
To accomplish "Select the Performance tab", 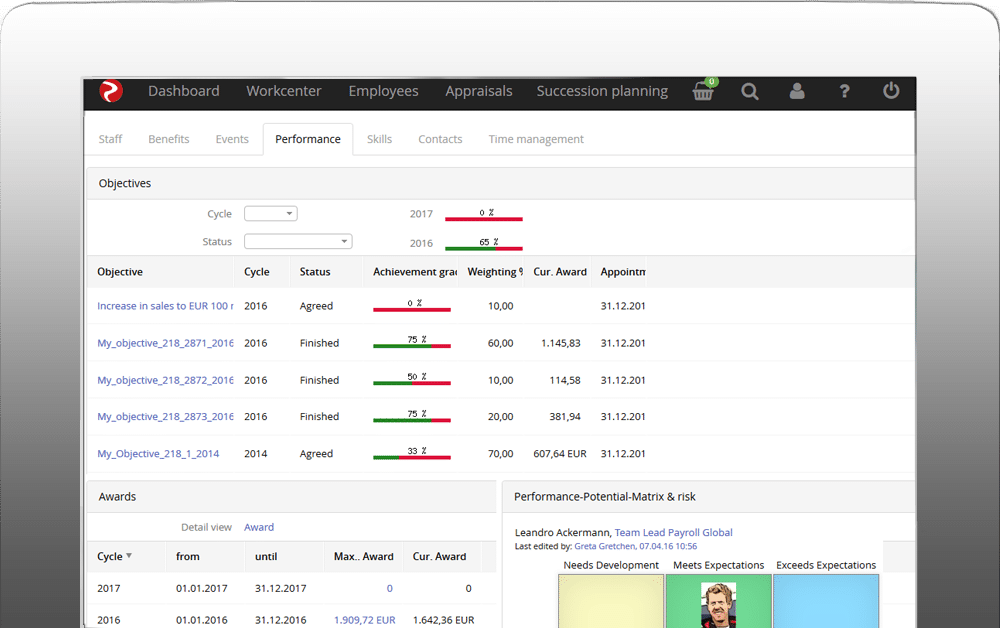I will pos(308,139).
